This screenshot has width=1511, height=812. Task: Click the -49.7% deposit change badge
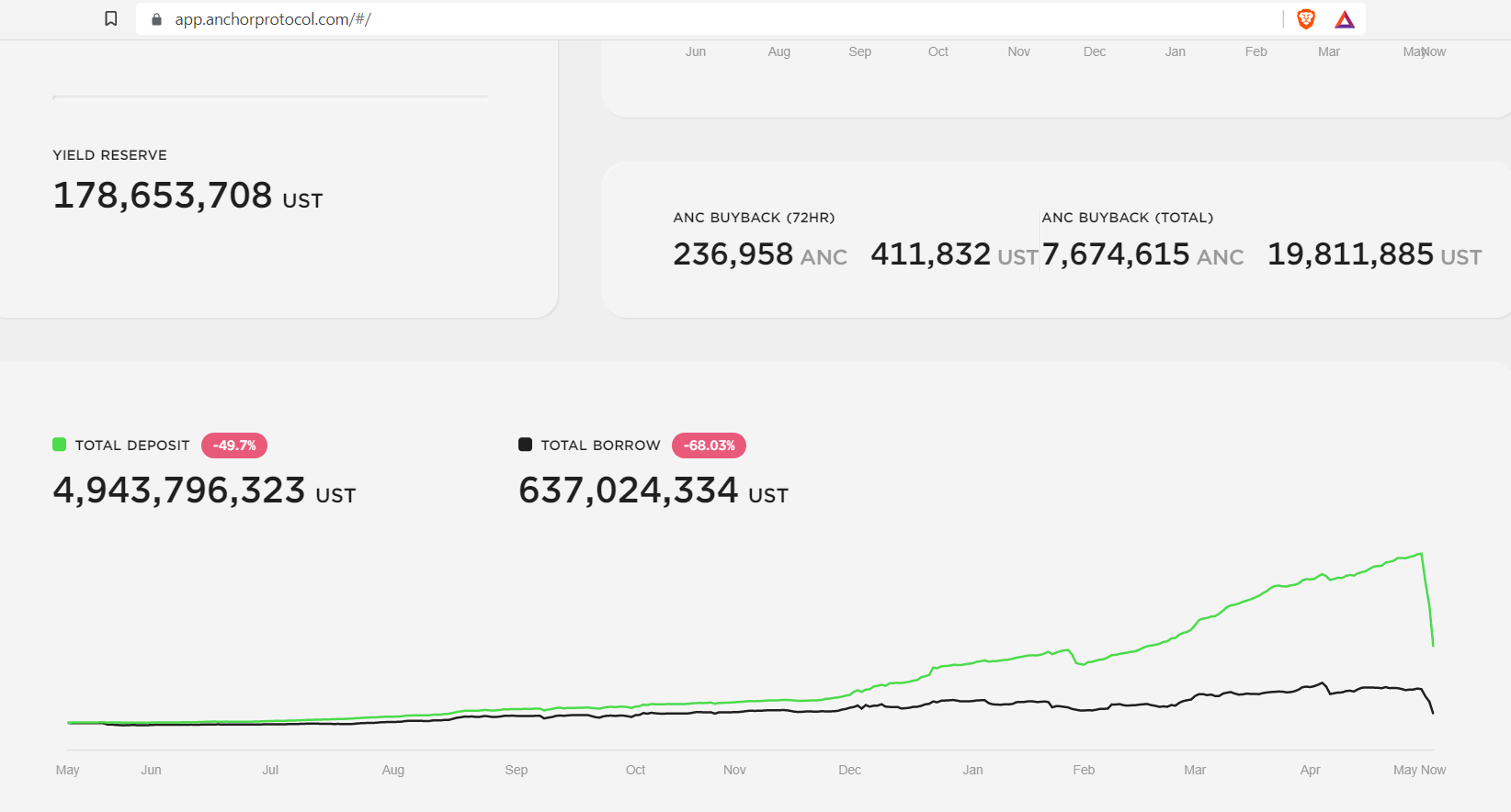tap(234, 445)
